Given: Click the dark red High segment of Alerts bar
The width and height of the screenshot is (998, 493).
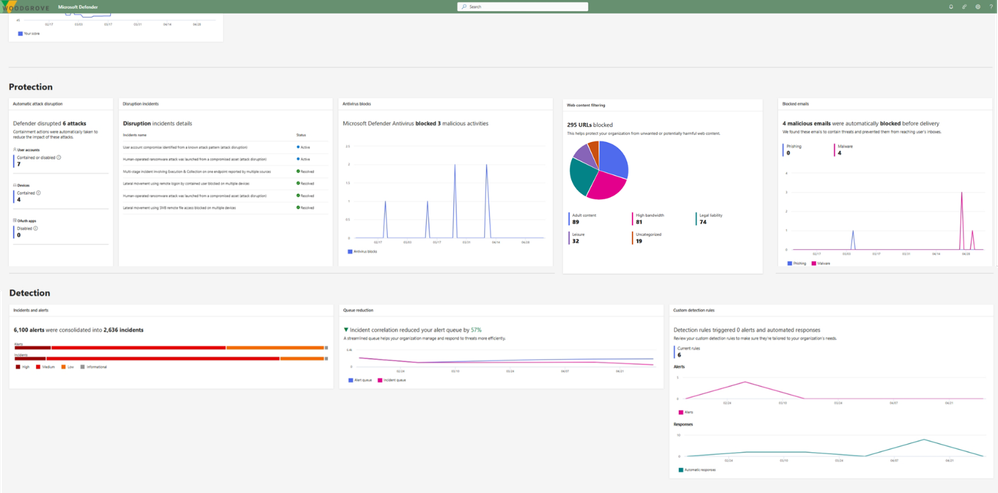Looking at the screenshot, I should (x=32, y=348).
